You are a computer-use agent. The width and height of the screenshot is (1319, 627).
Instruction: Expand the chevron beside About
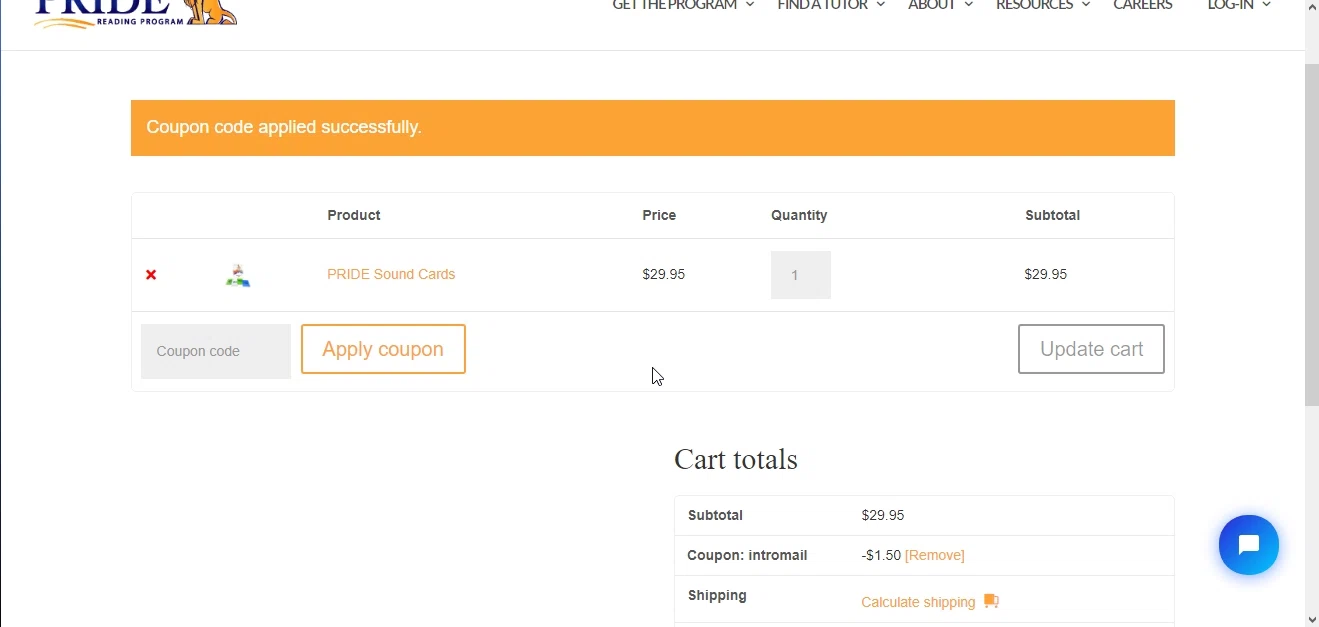[x=968, y=5]
